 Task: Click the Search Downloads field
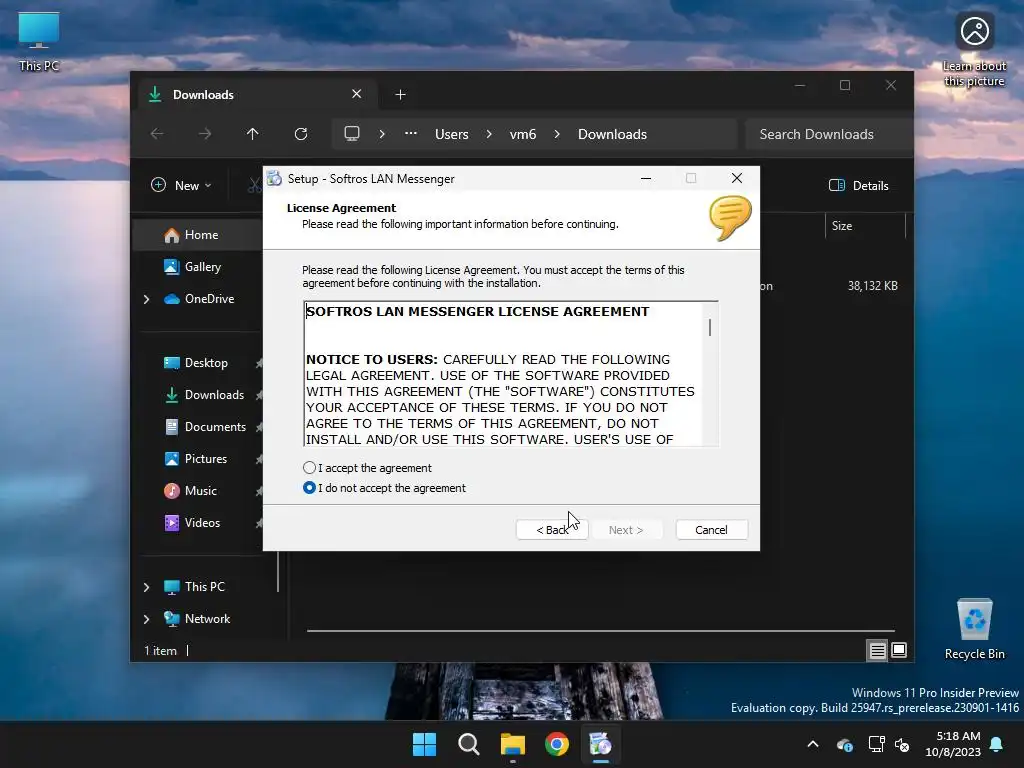click(x=828, y=134)
